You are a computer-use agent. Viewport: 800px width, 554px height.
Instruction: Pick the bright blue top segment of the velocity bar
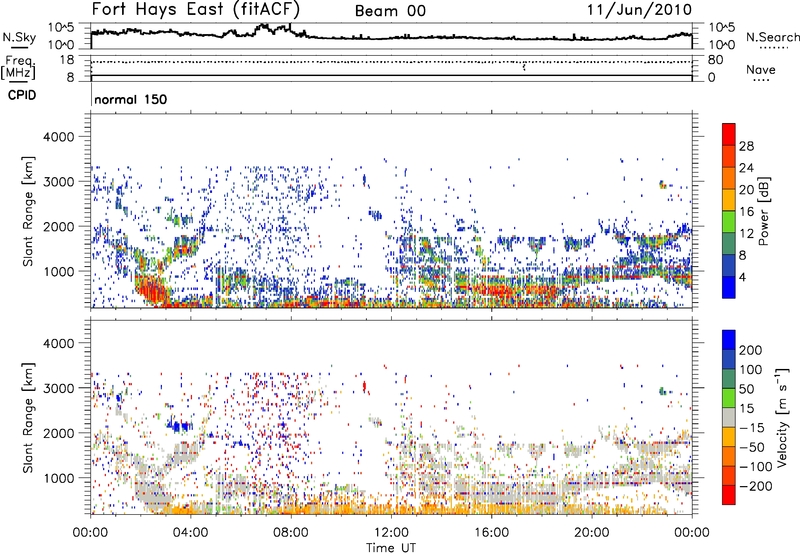[729, 340]
